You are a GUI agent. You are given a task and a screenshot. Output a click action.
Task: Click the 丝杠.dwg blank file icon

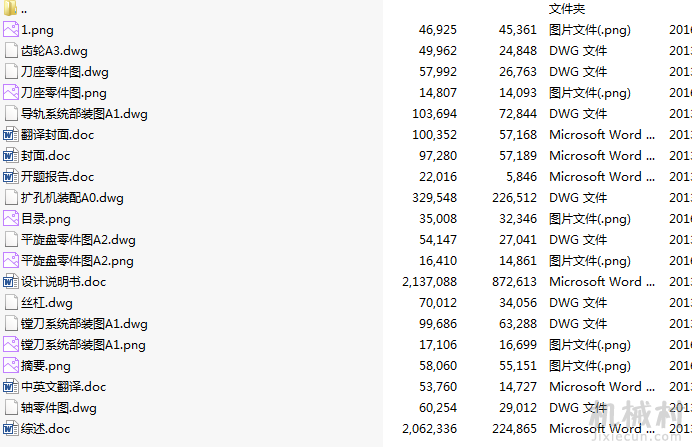tap(11, 302)
